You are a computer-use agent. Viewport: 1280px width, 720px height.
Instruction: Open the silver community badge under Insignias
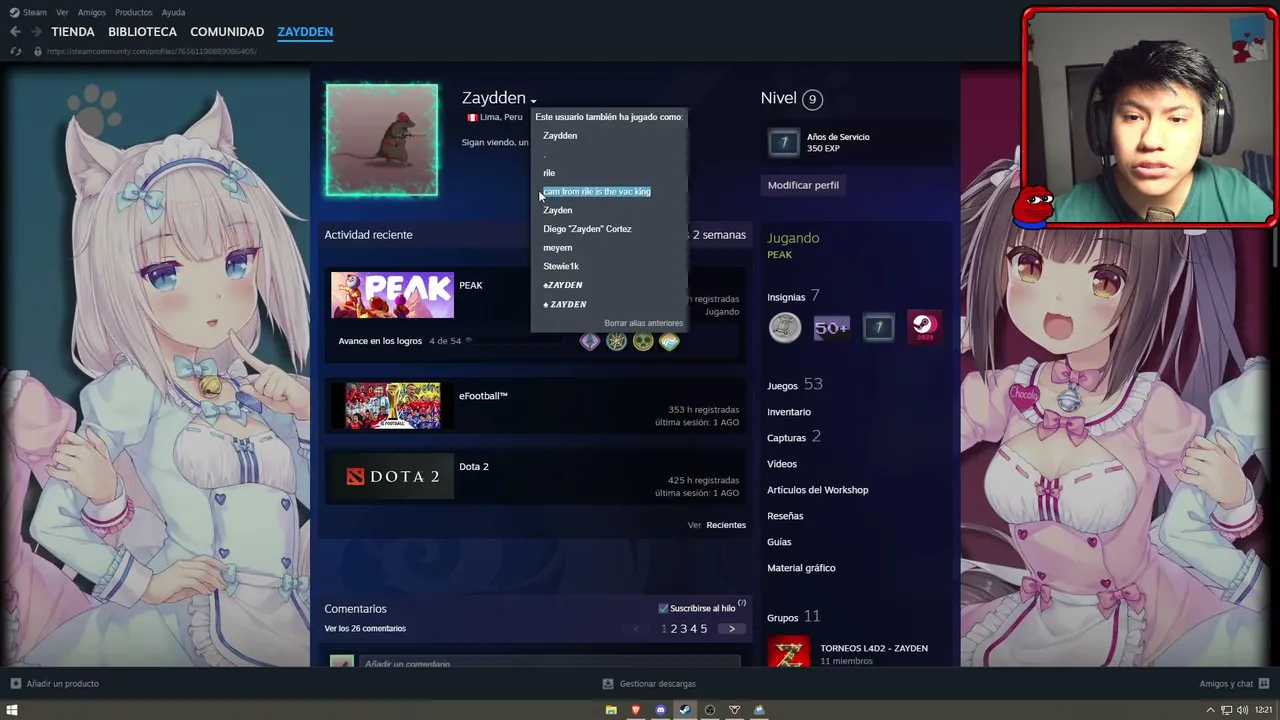pos(785,327)
